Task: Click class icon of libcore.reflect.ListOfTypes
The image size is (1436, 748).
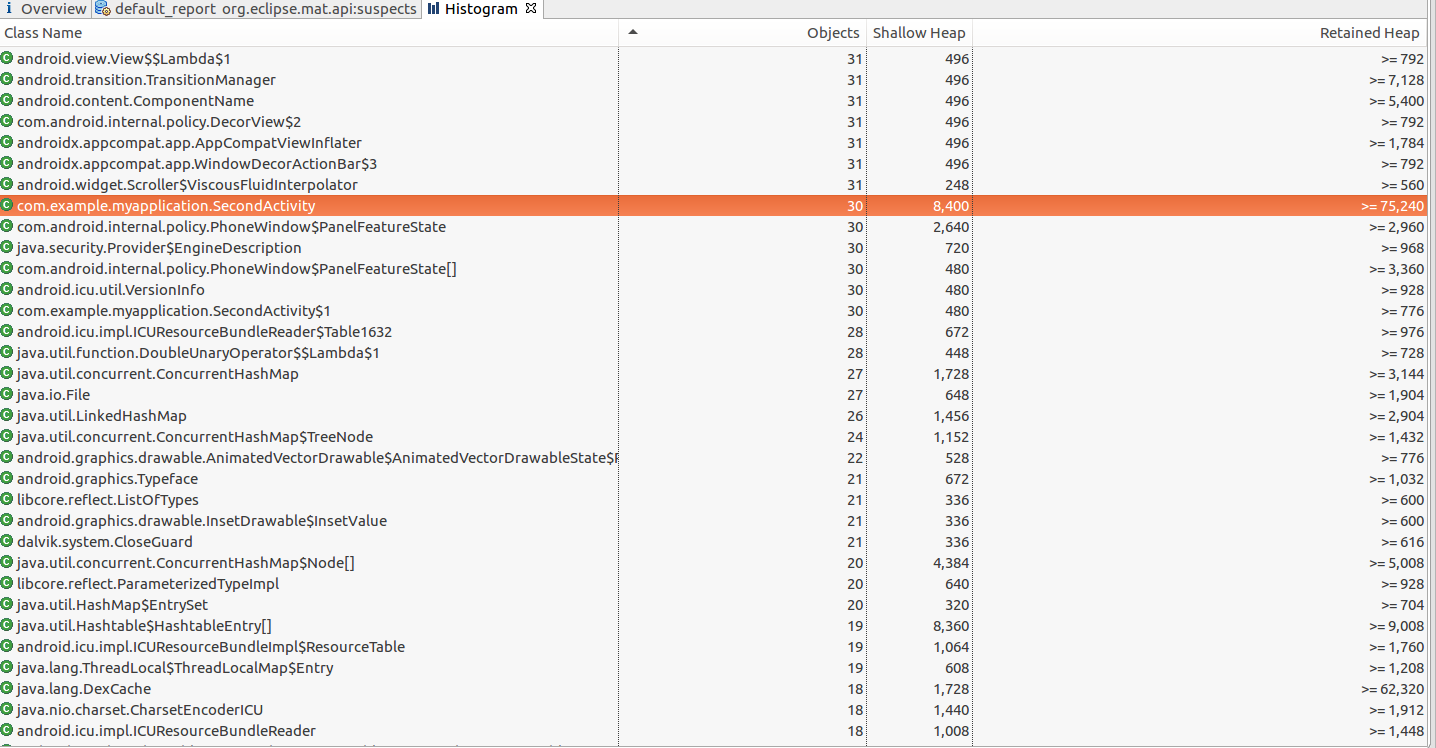Action: click(x=7, y=500)
